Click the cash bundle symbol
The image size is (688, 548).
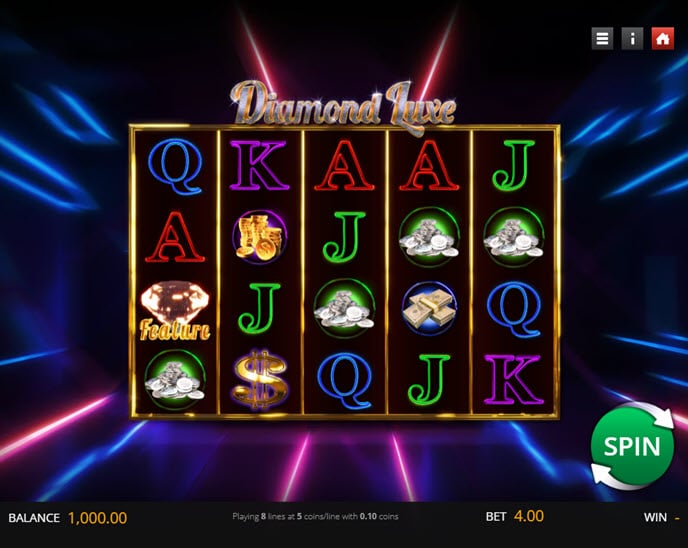(x=429, y=308)
